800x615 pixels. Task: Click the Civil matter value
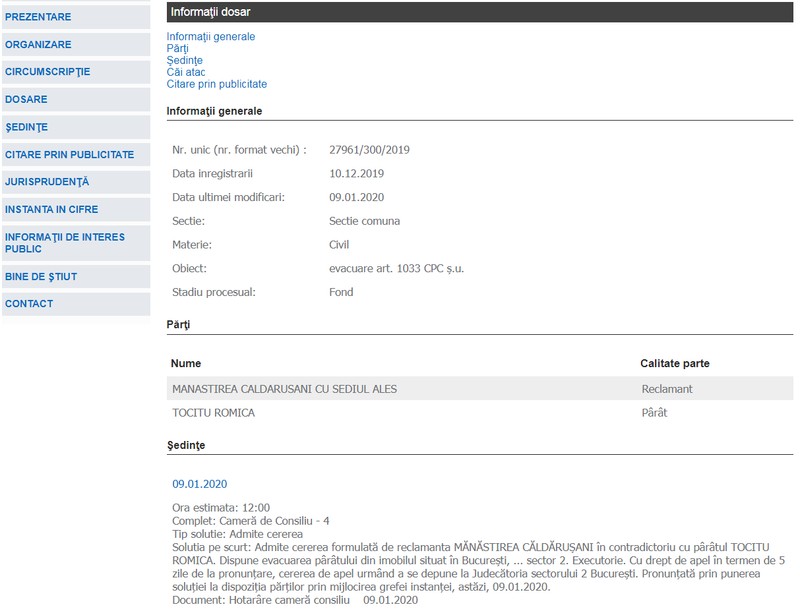point(339,244)
